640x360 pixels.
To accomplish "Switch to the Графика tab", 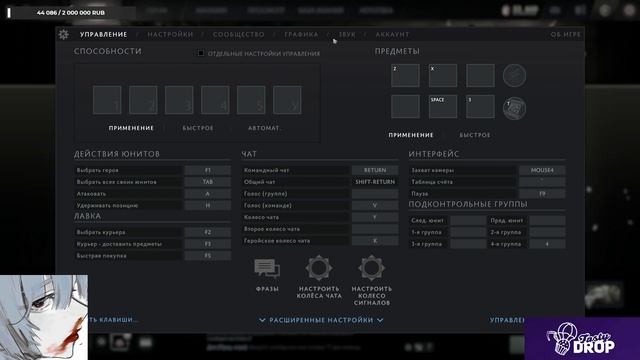I will pos(301,35).
